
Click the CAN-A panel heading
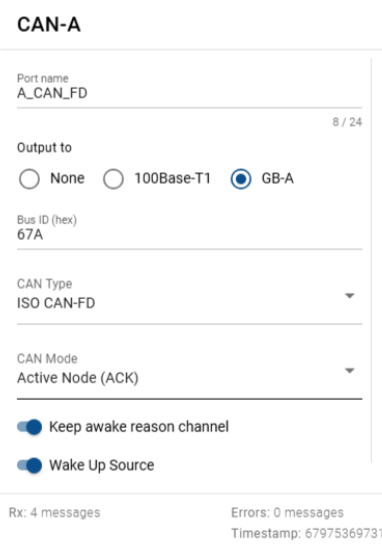click(49, 25)
